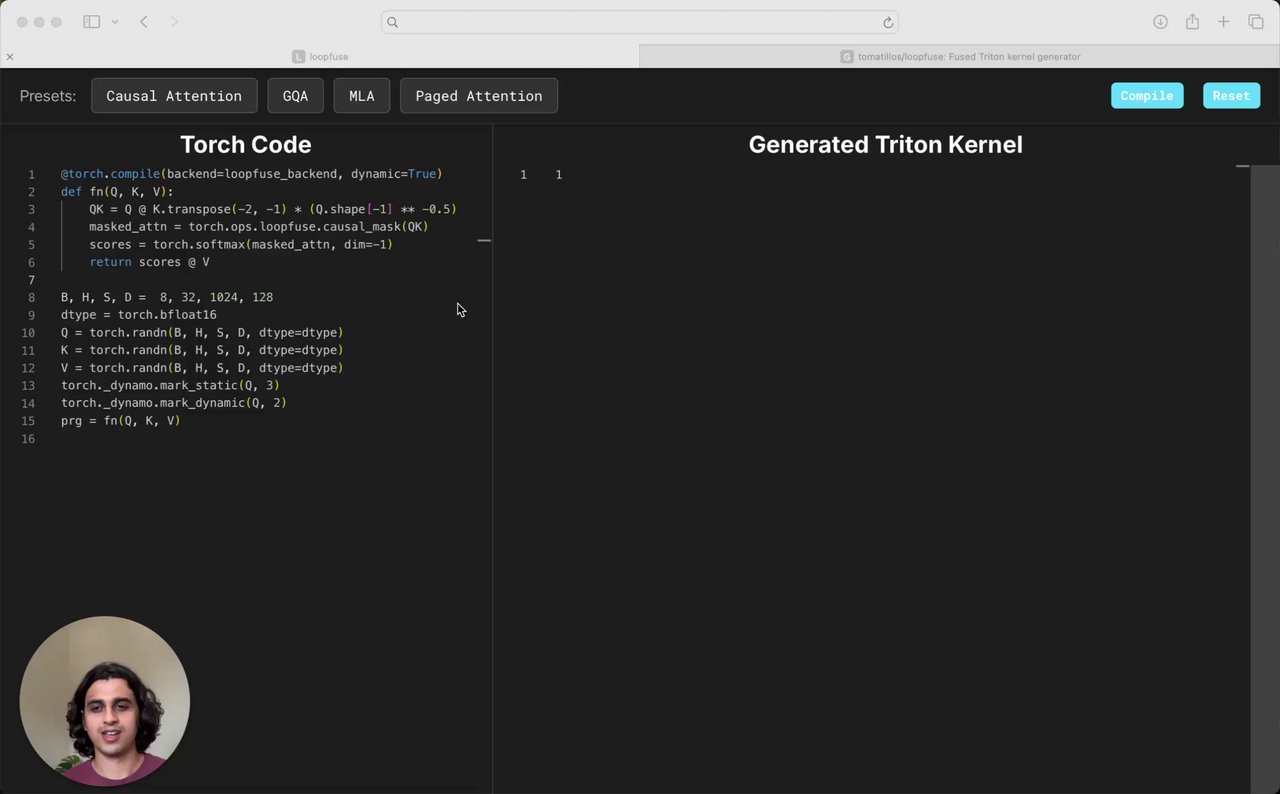Show tab overview icon
1280x794 pixels.
click(x=1256, y=22)
